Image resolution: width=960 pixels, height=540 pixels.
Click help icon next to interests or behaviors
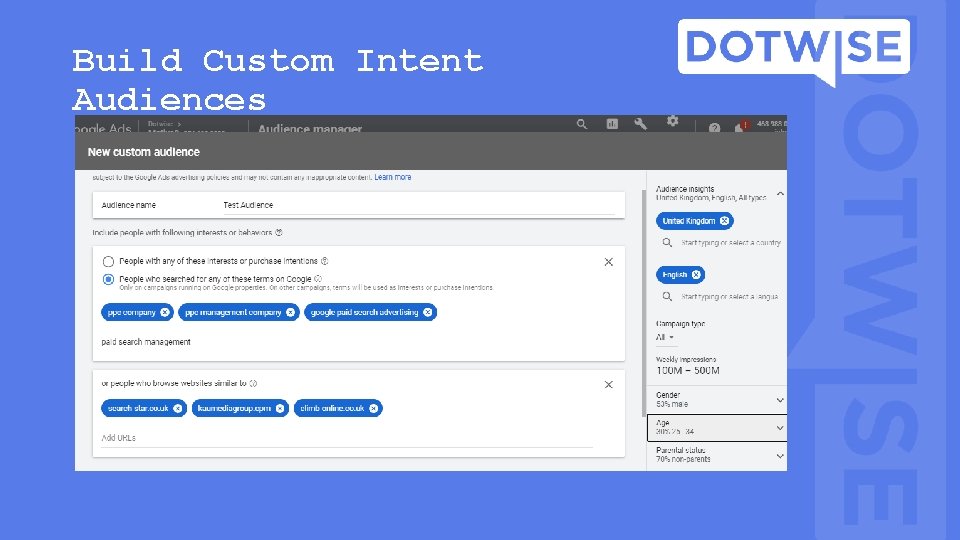click(x=279, y=233)
